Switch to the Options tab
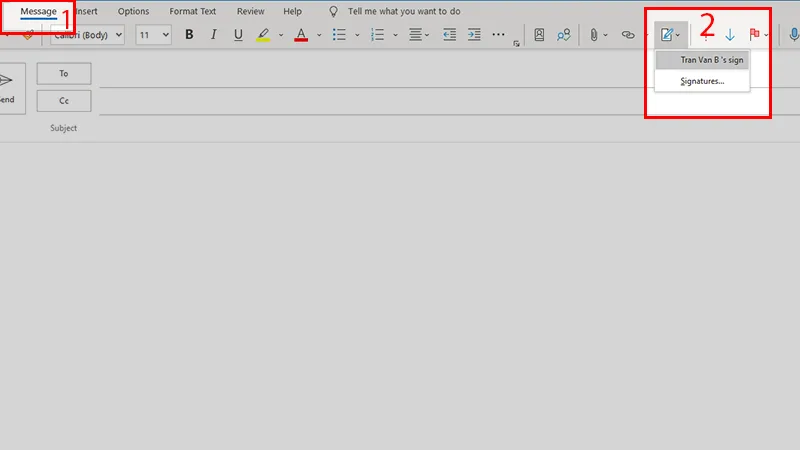 tap(133, 11)
